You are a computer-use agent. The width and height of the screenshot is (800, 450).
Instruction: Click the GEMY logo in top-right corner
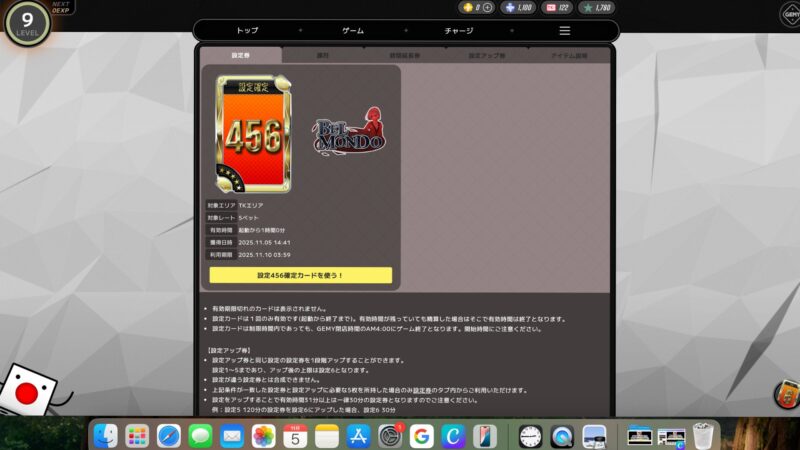coord(790,13)
